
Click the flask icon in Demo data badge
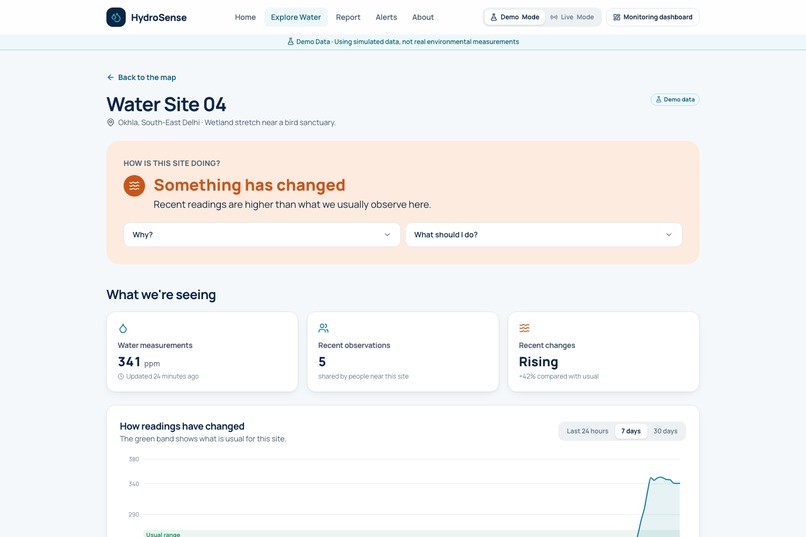658,99
